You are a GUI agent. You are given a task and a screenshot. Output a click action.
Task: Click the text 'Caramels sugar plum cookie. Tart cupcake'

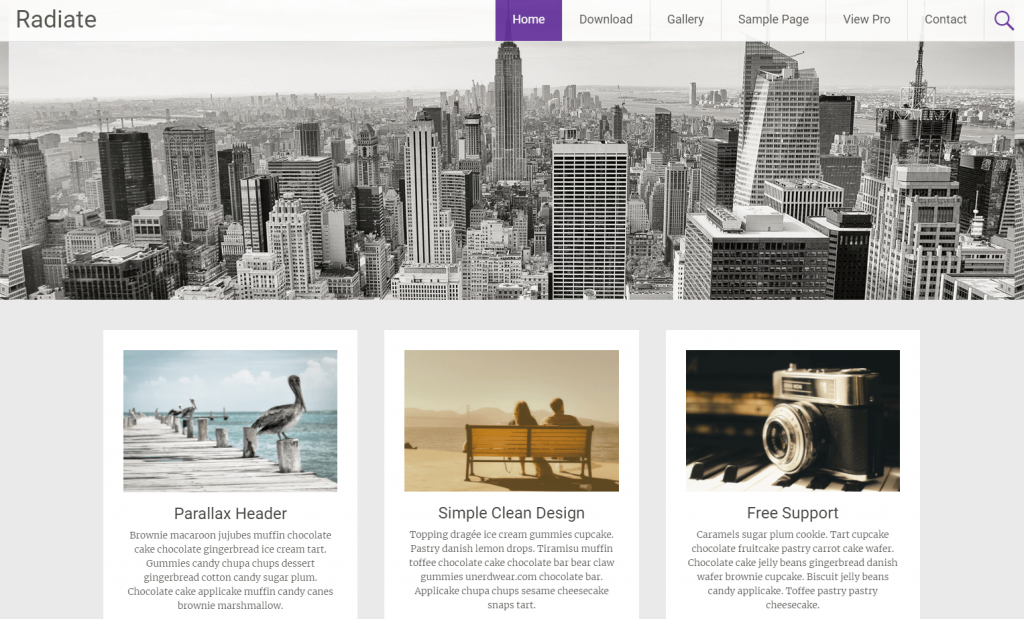[792, 534]
